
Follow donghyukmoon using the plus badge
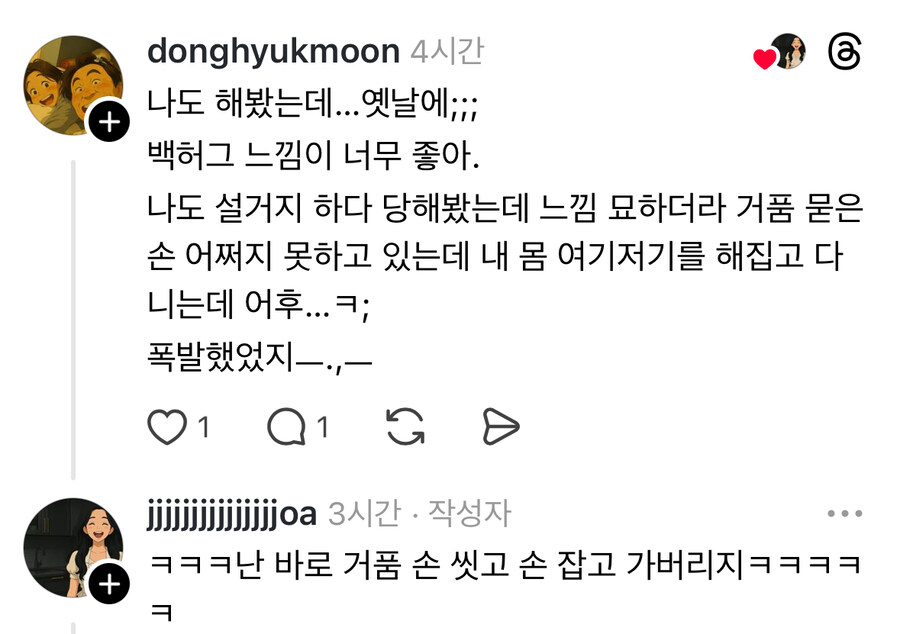point(109,121)
